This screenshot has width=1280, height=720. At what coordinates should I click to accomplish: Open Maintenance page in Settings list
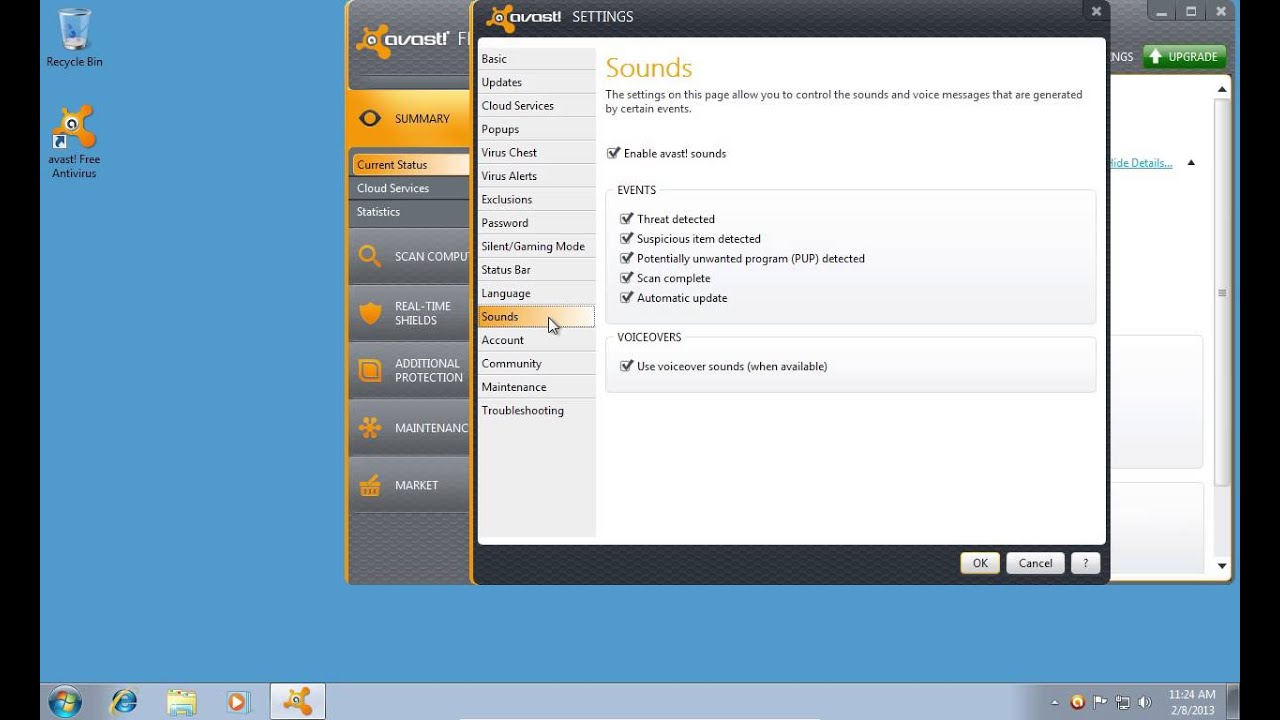[536, 387]
